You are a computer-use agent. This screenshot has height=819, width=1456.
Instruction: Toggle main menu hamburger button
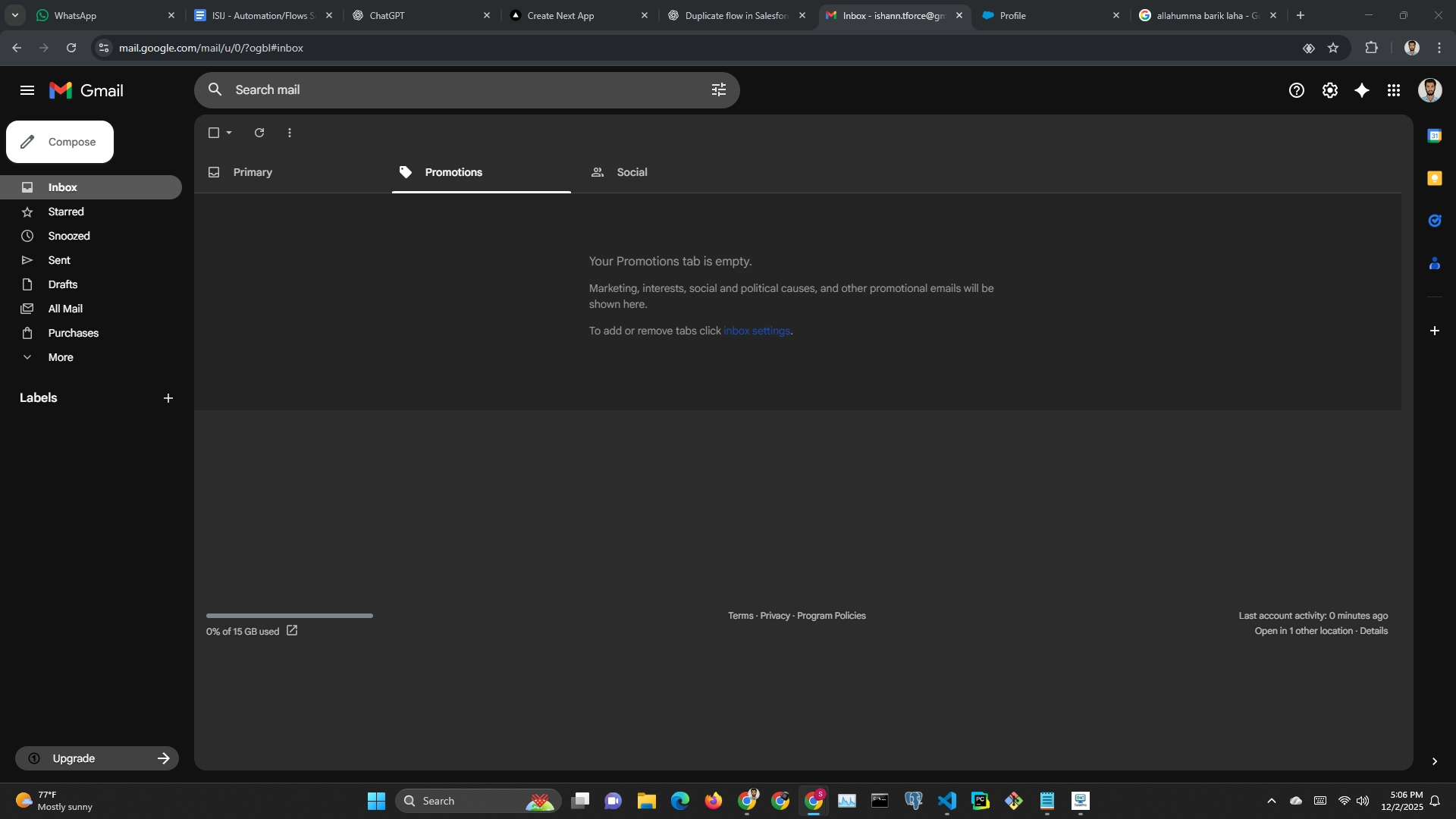pos(27,90)
